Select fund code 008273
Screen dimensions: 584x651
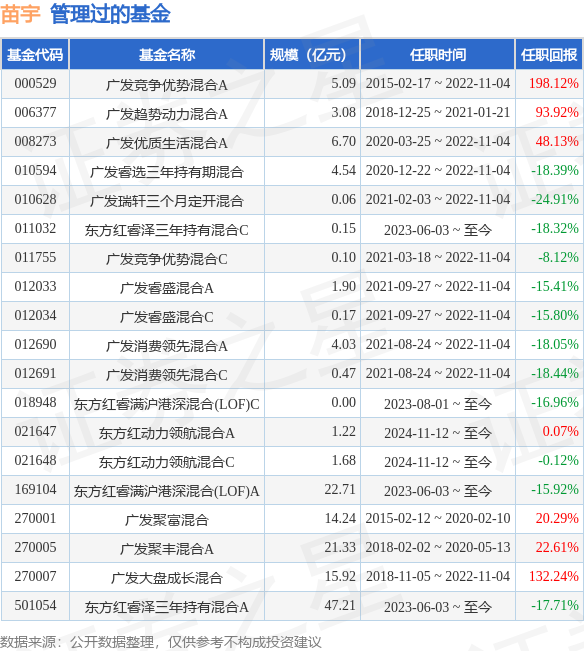coord(35,142)
